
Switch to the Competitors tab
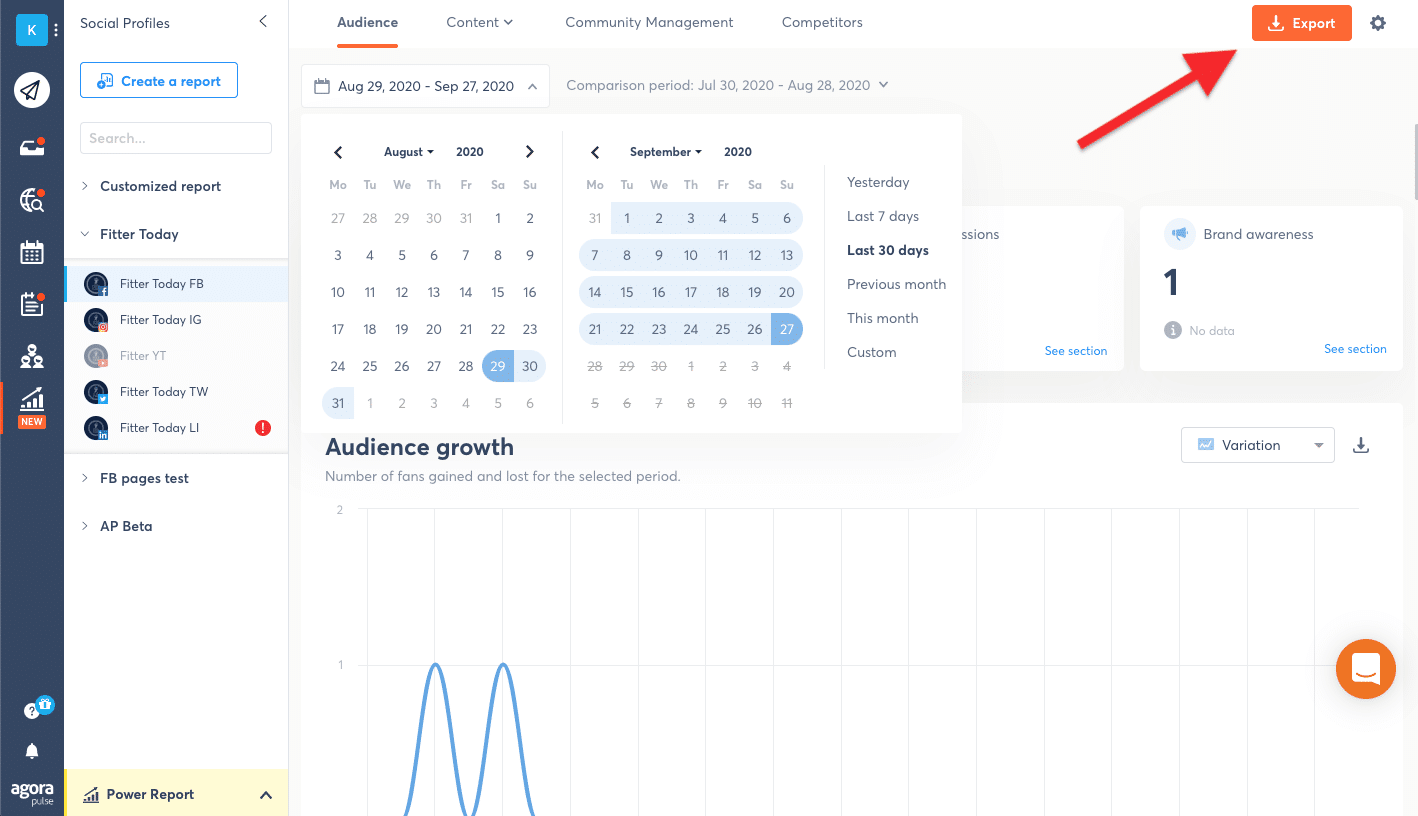822,22
